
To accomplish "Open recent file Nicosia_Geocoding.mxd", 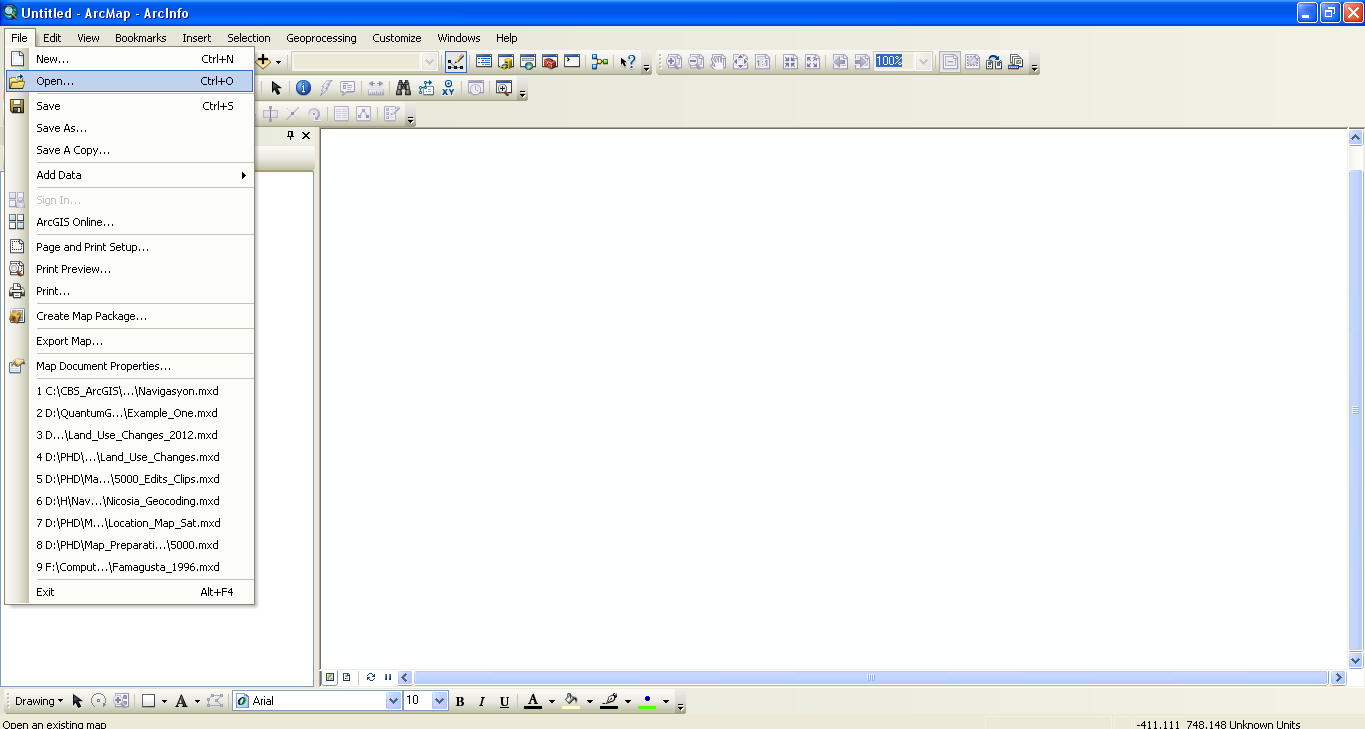I will 128,501.
